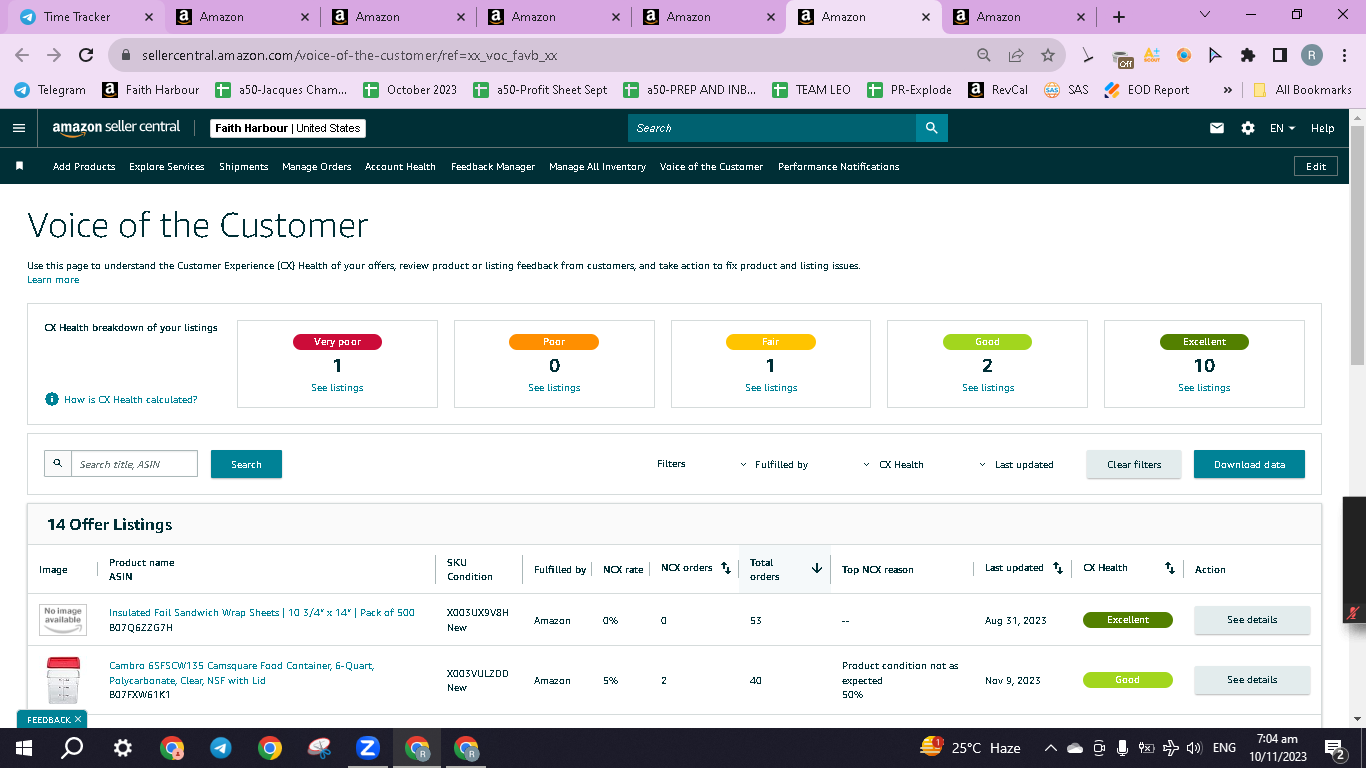Open Manage All Inventory in the navigation bar
The image size is (1366, 768).
[597, 166]
